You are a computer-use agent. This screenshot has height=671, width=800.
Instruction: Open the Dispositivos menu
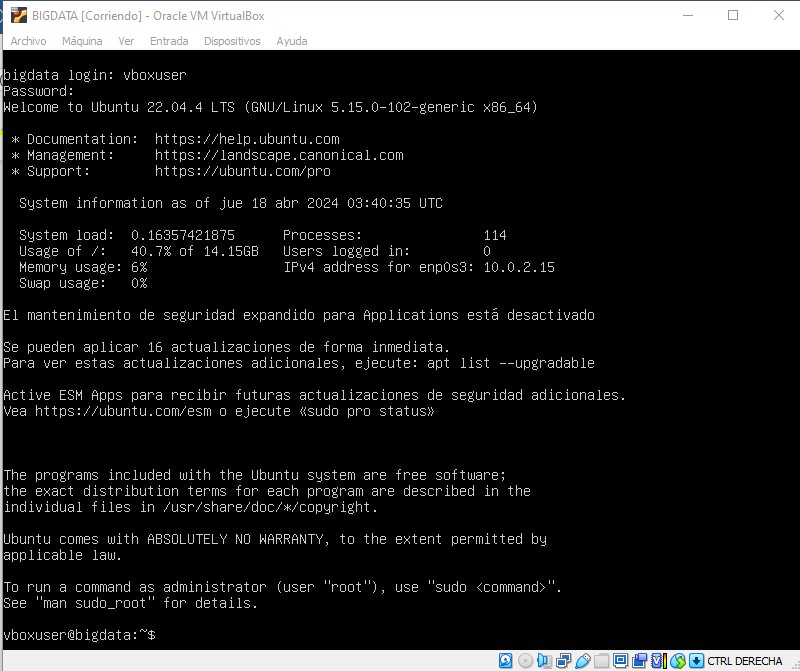(232, 41)
